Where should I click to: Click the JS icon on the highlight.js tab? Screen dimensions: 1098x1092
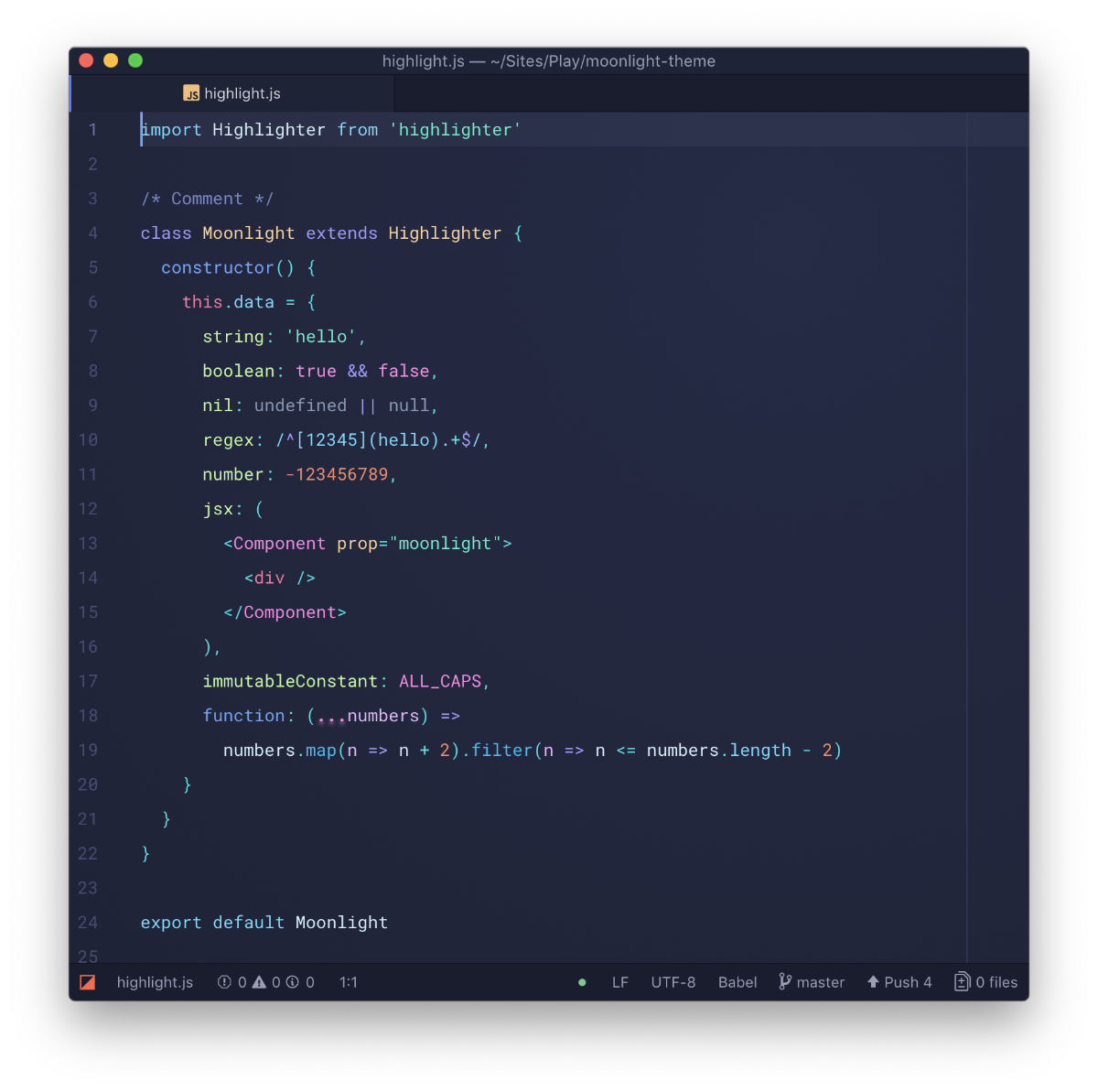(x=192, y=92)
